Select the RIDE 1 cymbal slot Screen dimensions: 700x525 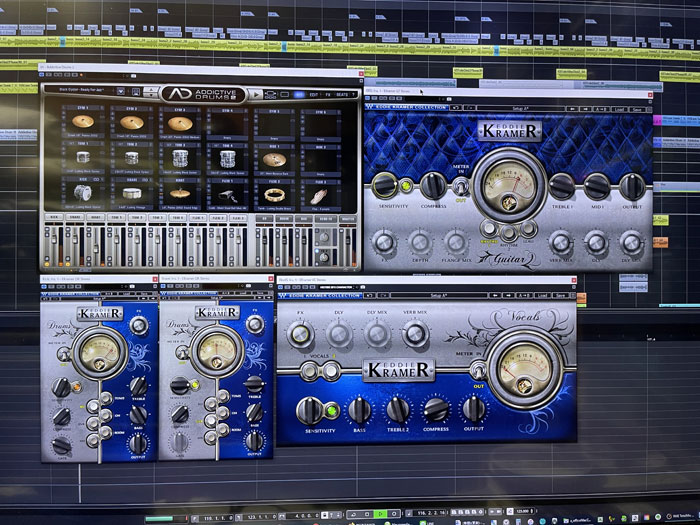tap(274, 159)
